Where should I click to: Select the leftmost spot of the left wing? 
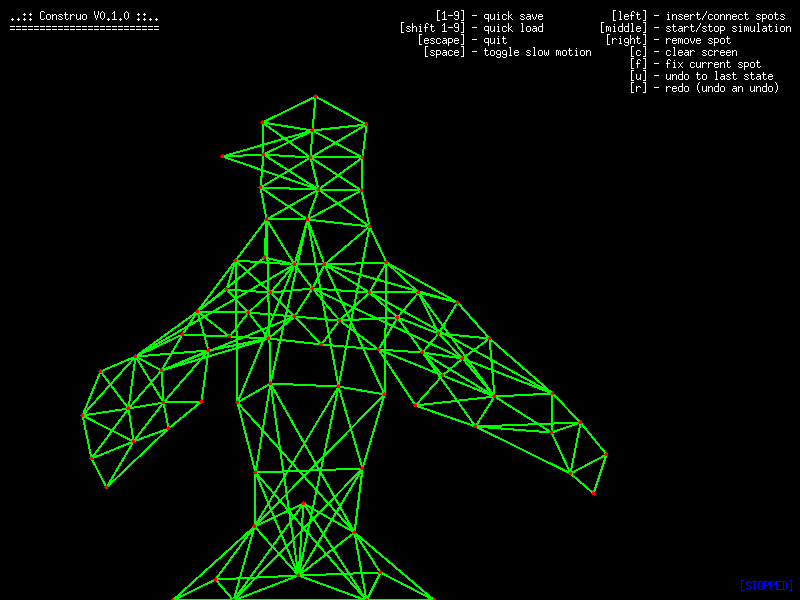(x=83, y=415)
